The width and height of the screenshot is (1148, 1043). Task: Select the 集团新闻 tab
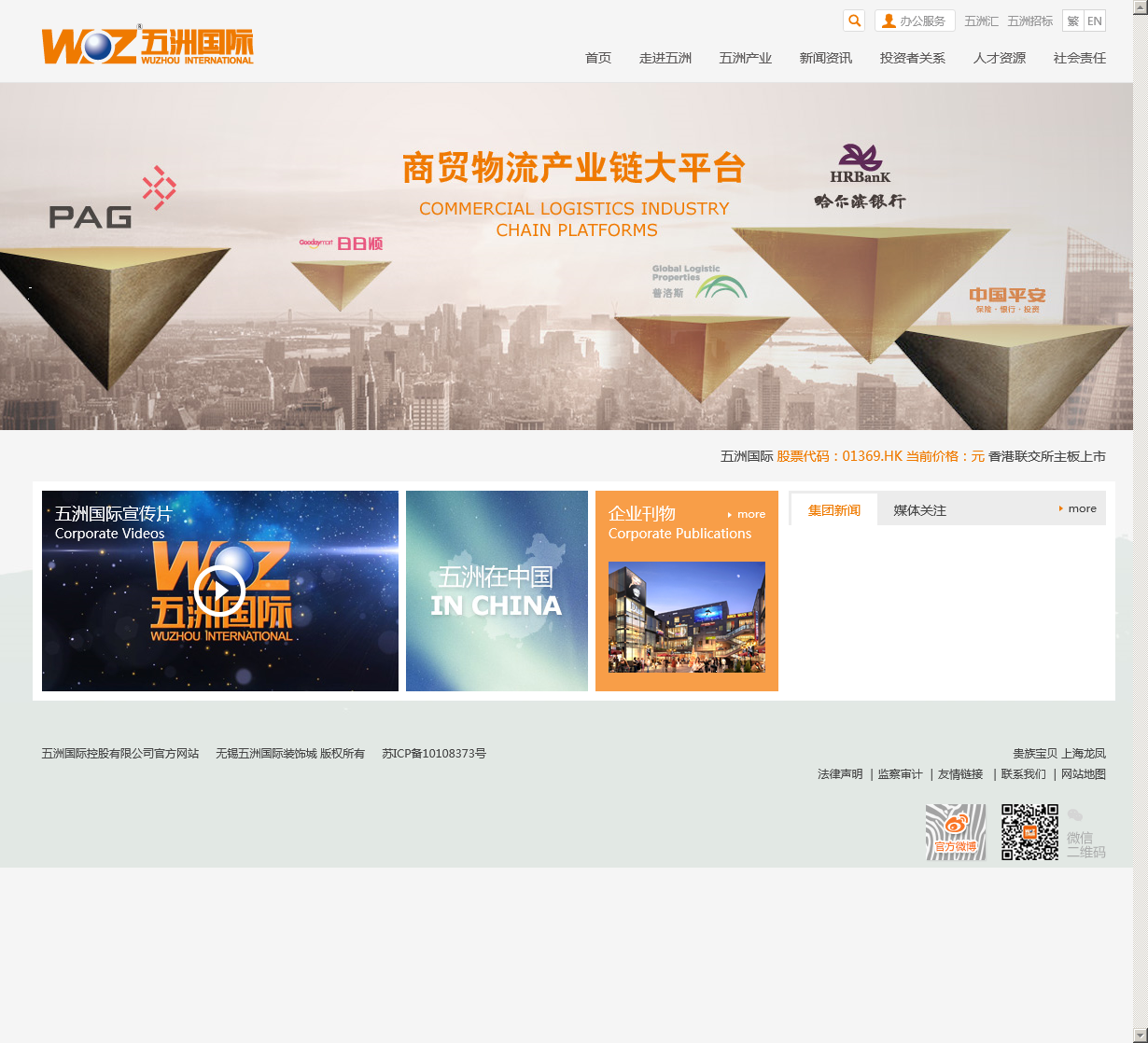(834, 509)
